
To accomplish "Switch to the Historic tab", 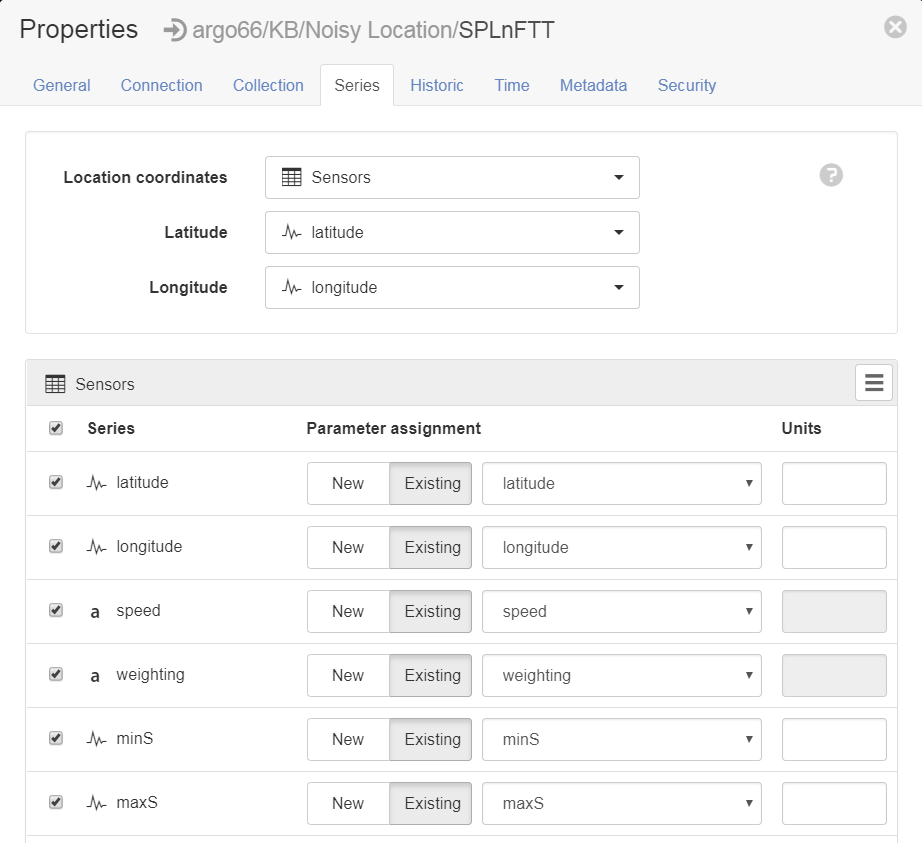I will 437,85.
